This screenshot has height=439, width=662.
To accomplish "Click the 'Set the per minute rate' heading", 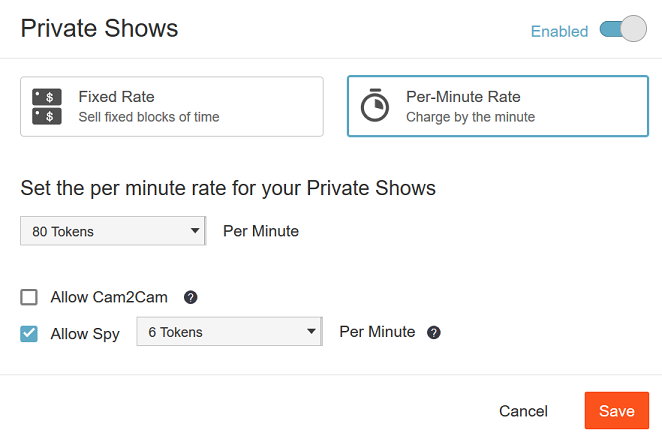I will (x=228, y=188).
